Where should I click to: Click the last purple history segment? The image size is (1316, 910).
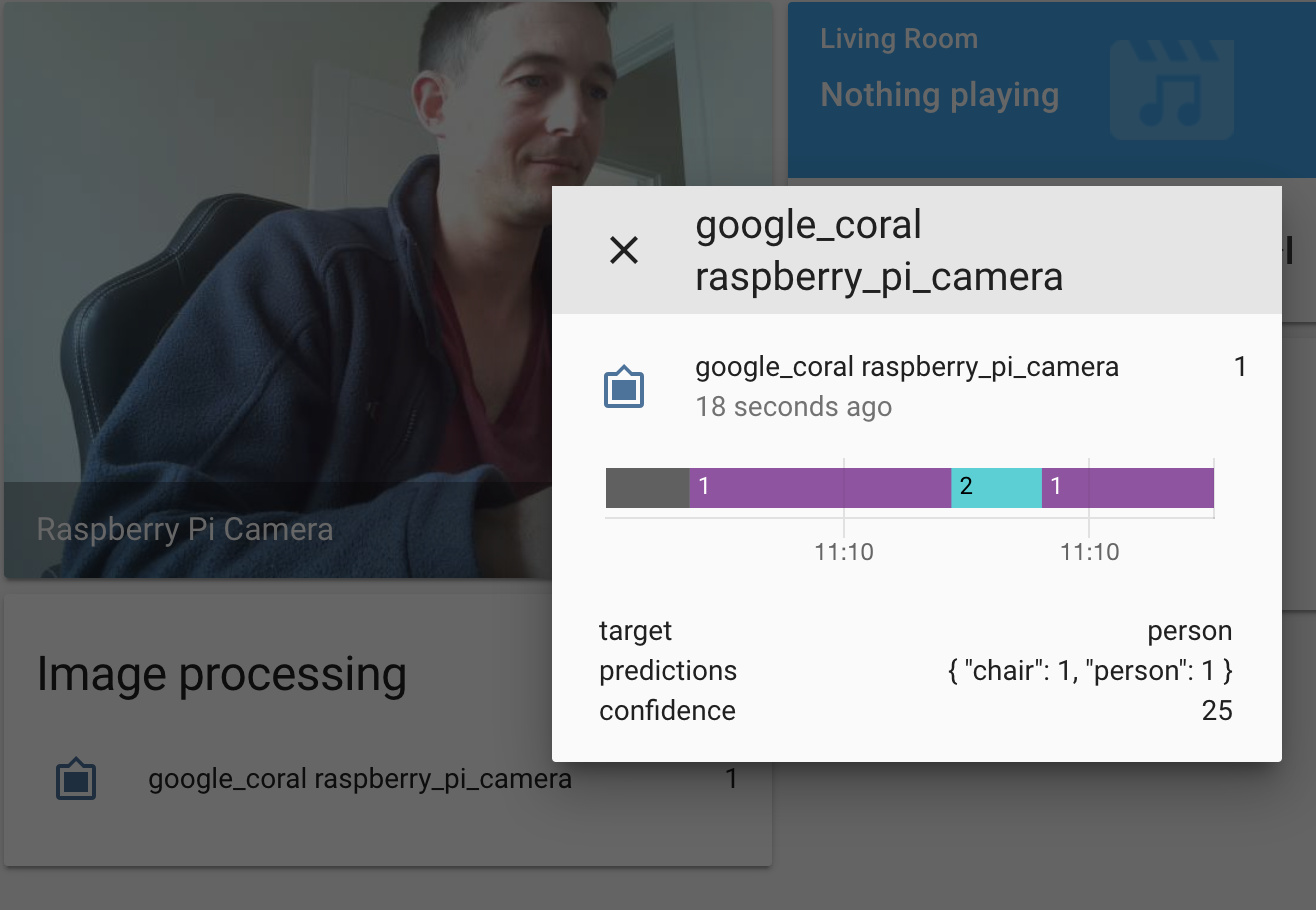tap(1128, 487)
